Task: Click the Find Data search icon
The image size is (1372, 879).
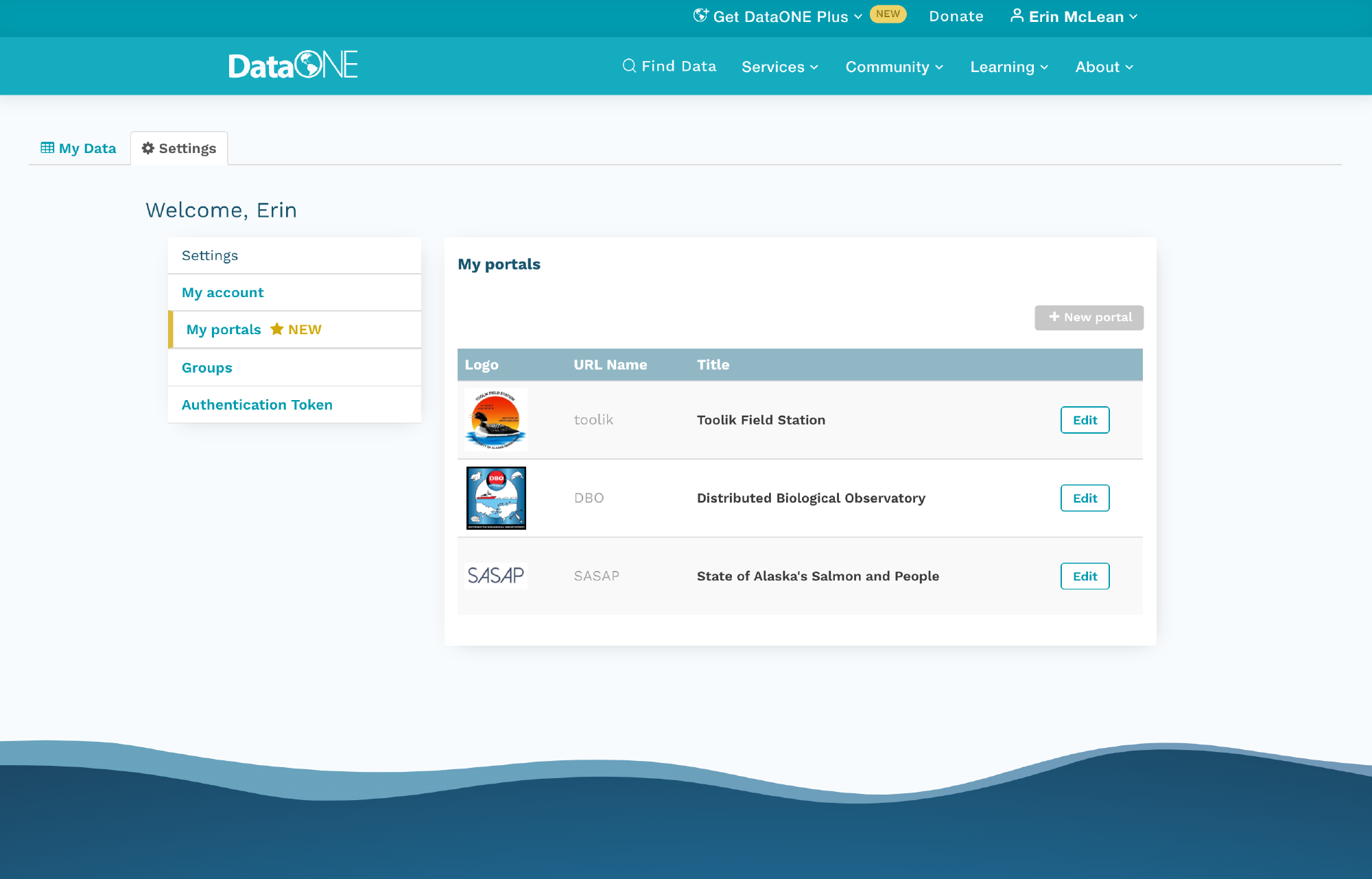Action: (628, 66)
